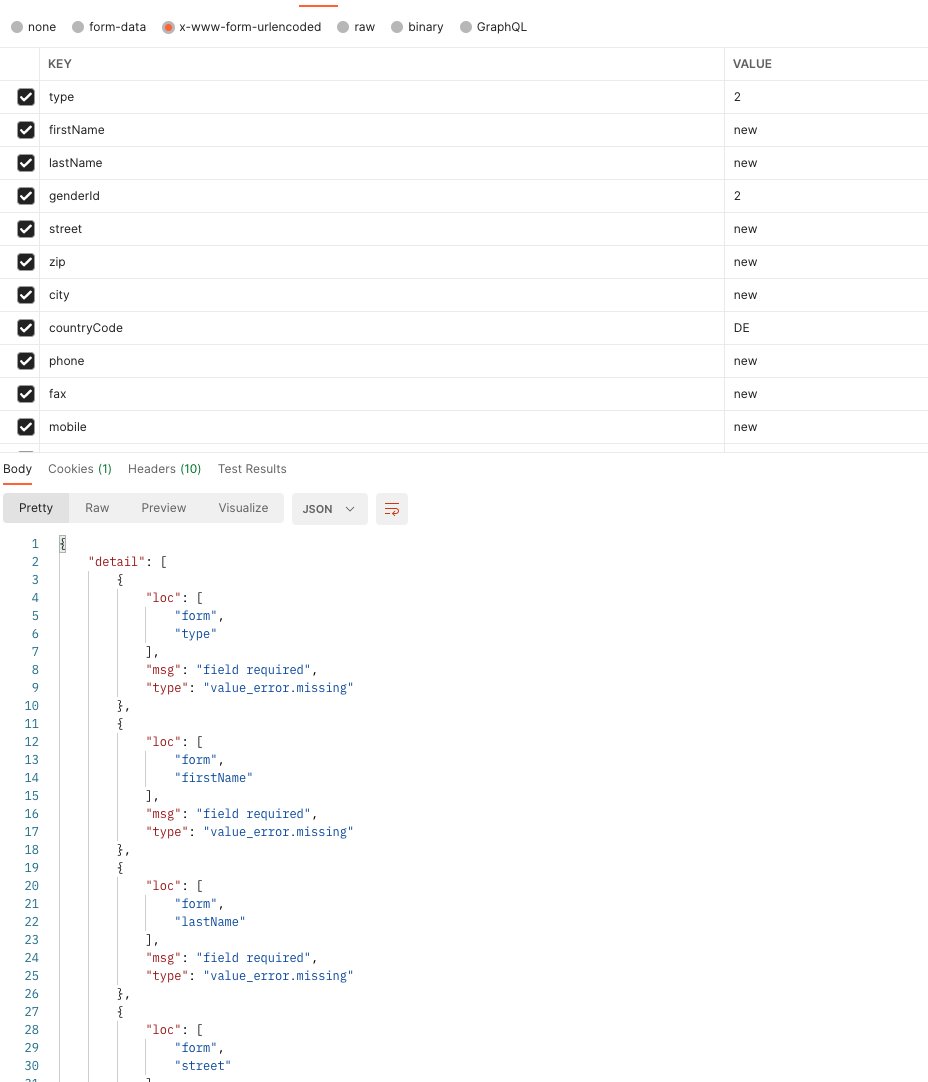Screen dimensions: 928x1082
Task: Select the form-data body type
Action: click(77, 27)
